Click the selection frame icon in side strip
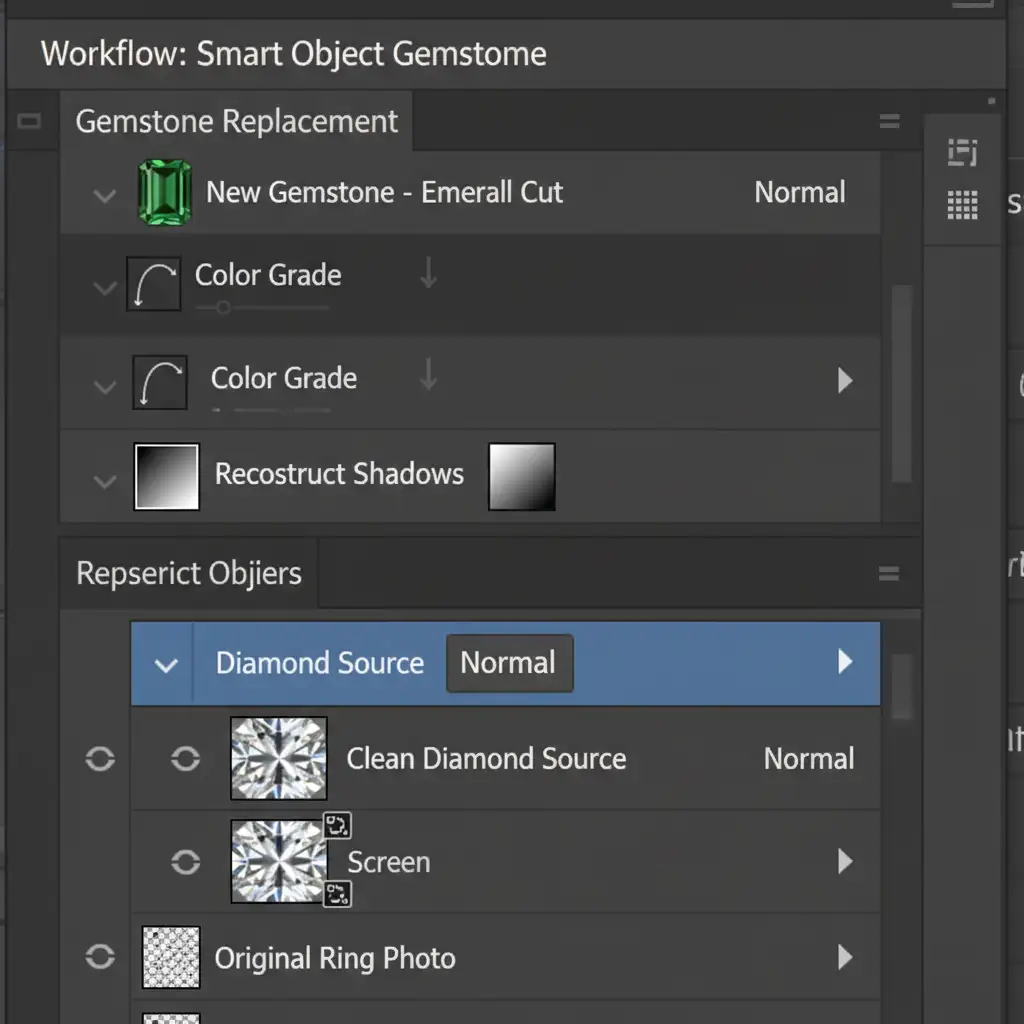 (962, 153)
